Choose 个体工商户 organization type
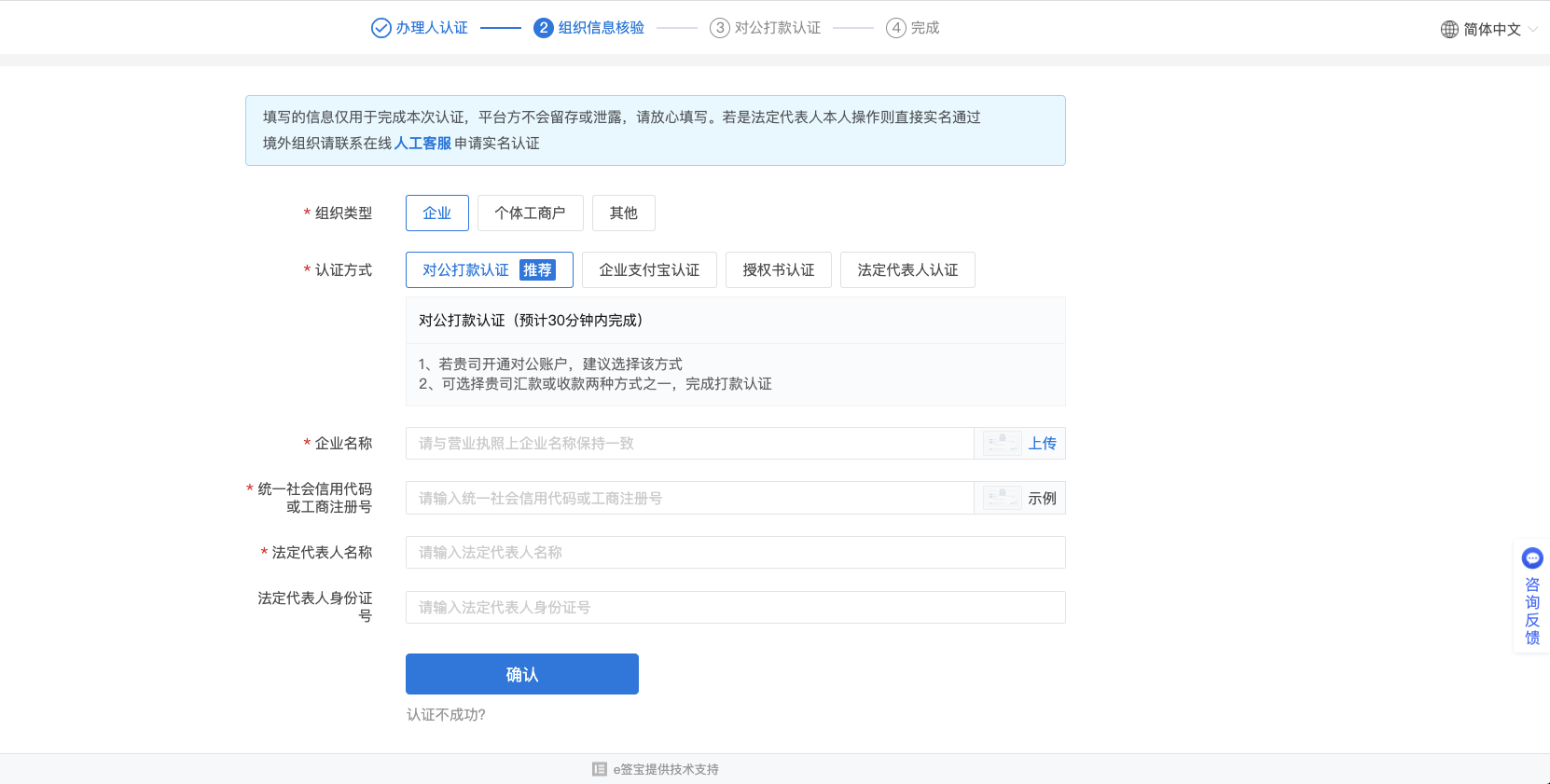The image size is (1550, 784). 531,213
